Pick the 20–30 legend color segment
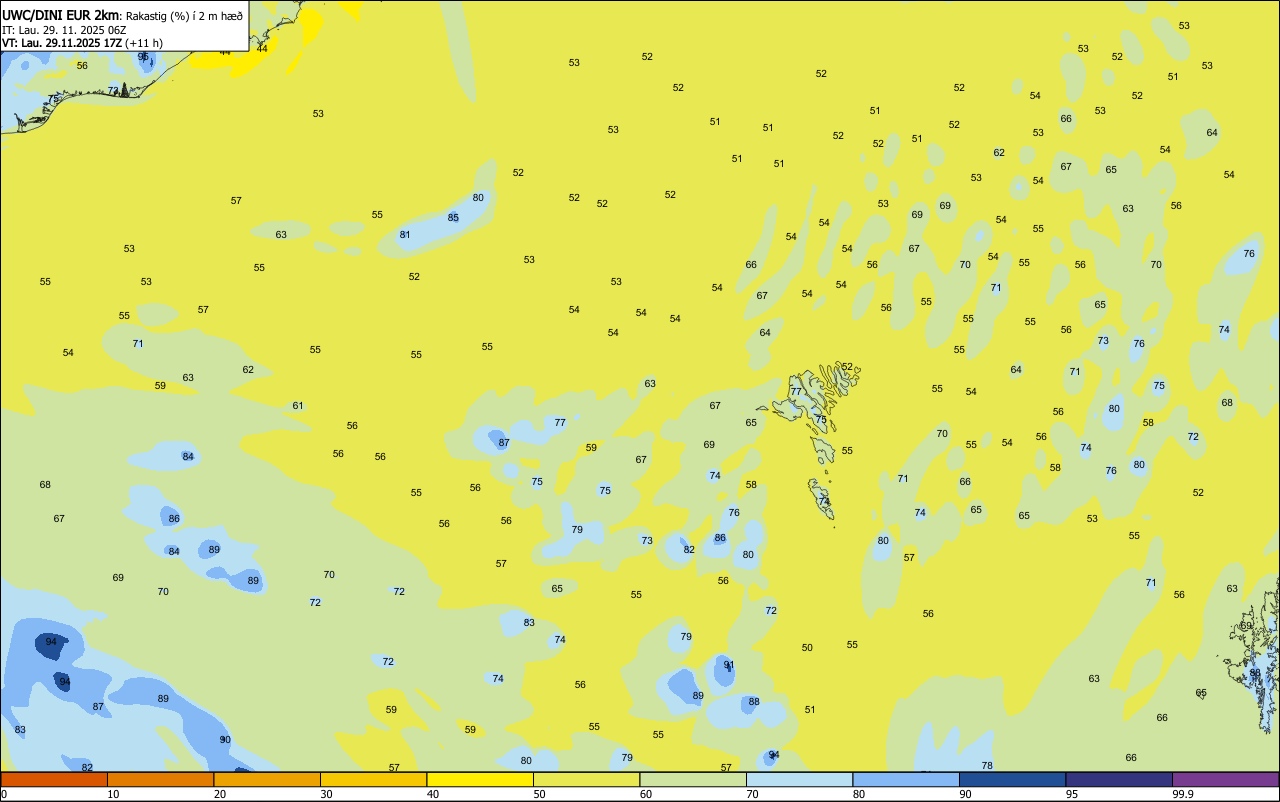 [267, 779]
